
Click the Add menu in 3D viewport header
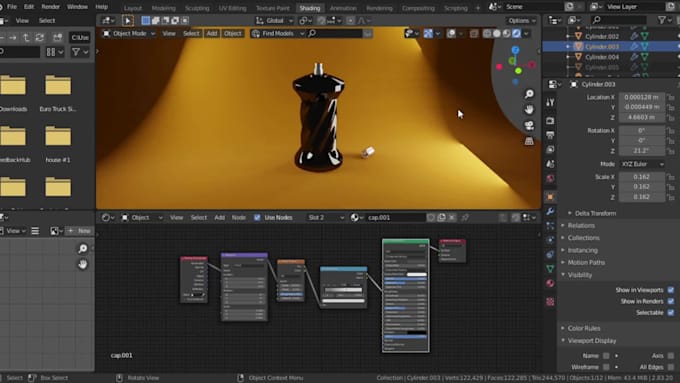pos(212,33)
